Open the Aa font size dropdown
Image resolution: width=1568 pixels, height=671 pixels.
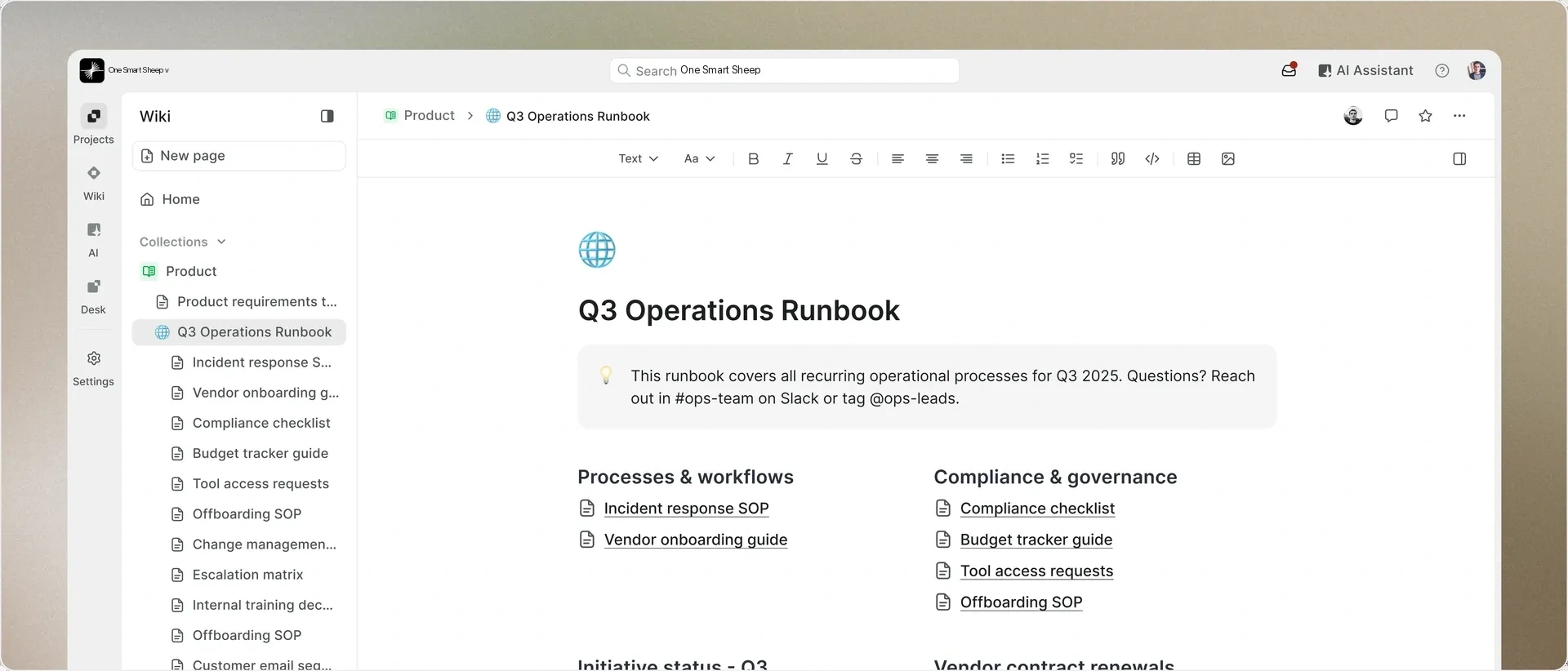tap(699, 158)
